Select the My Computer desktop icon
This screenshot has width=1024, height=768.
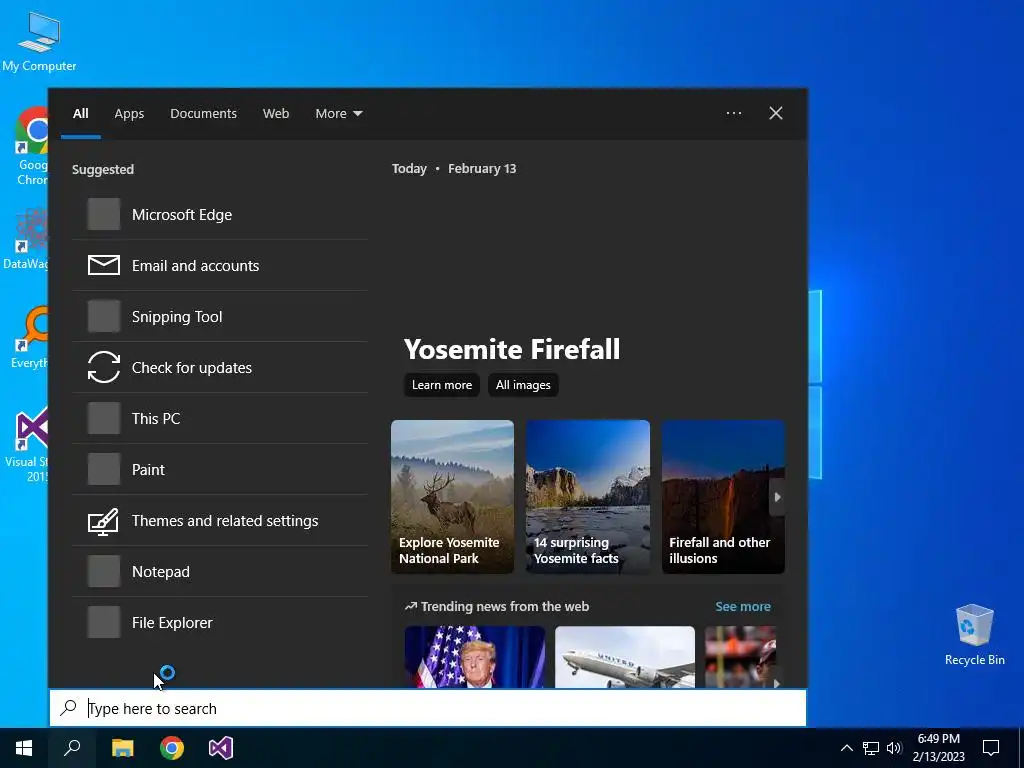click(x=39, y=40)
